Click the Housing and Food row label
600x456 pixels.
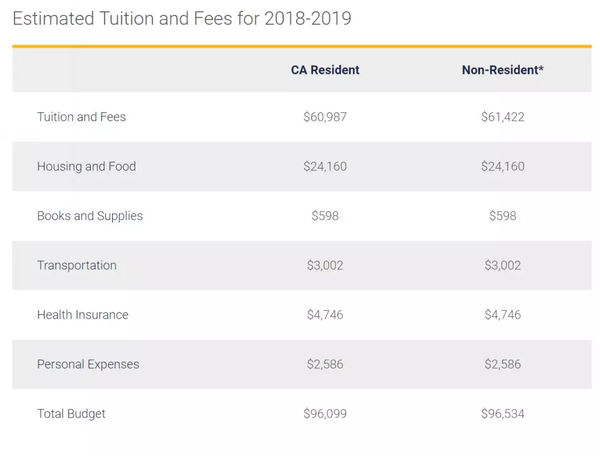(86, 166)
